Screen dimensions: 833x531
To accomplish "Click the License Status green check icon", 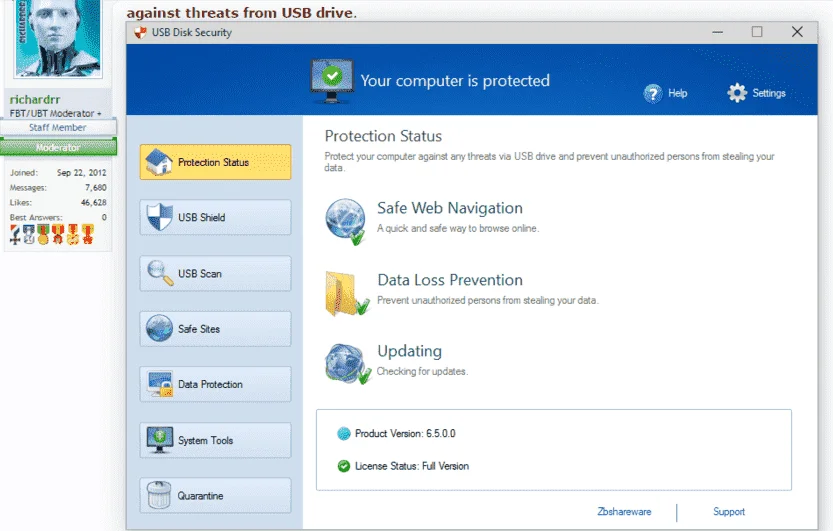I will point(344,466).
